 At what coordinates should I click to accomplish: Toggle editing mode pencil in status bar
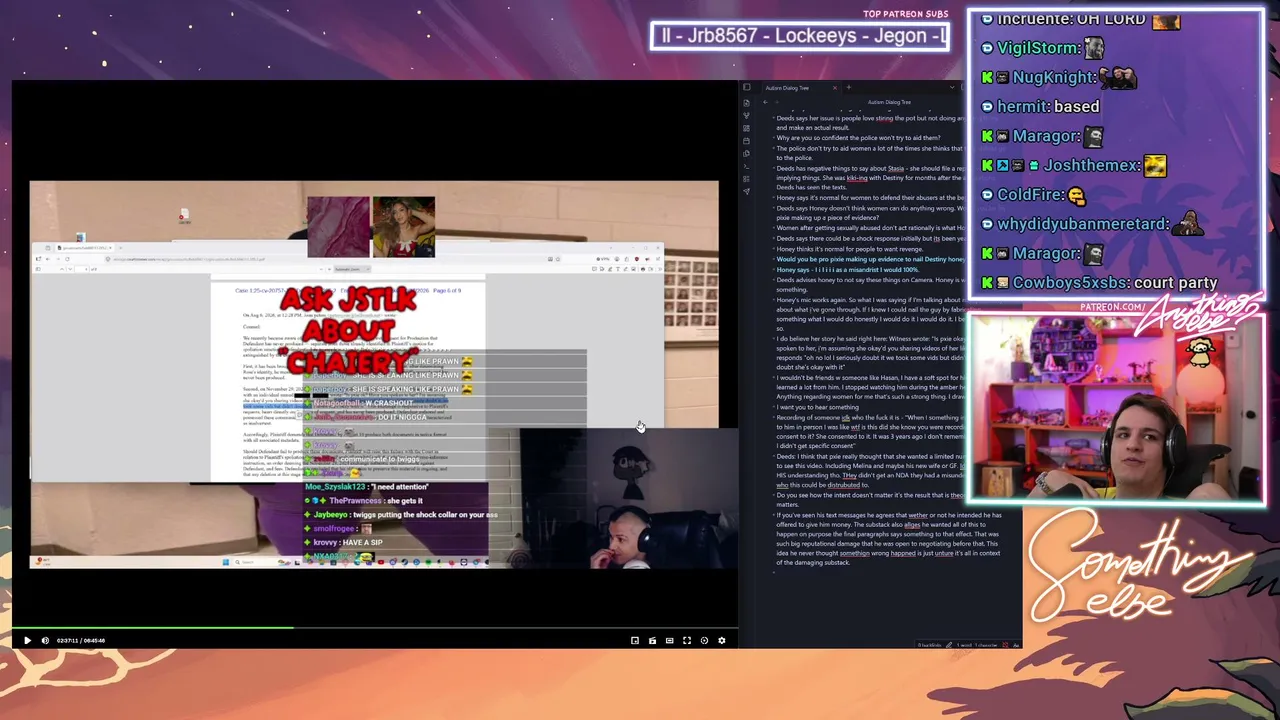(x=949, y=645)
